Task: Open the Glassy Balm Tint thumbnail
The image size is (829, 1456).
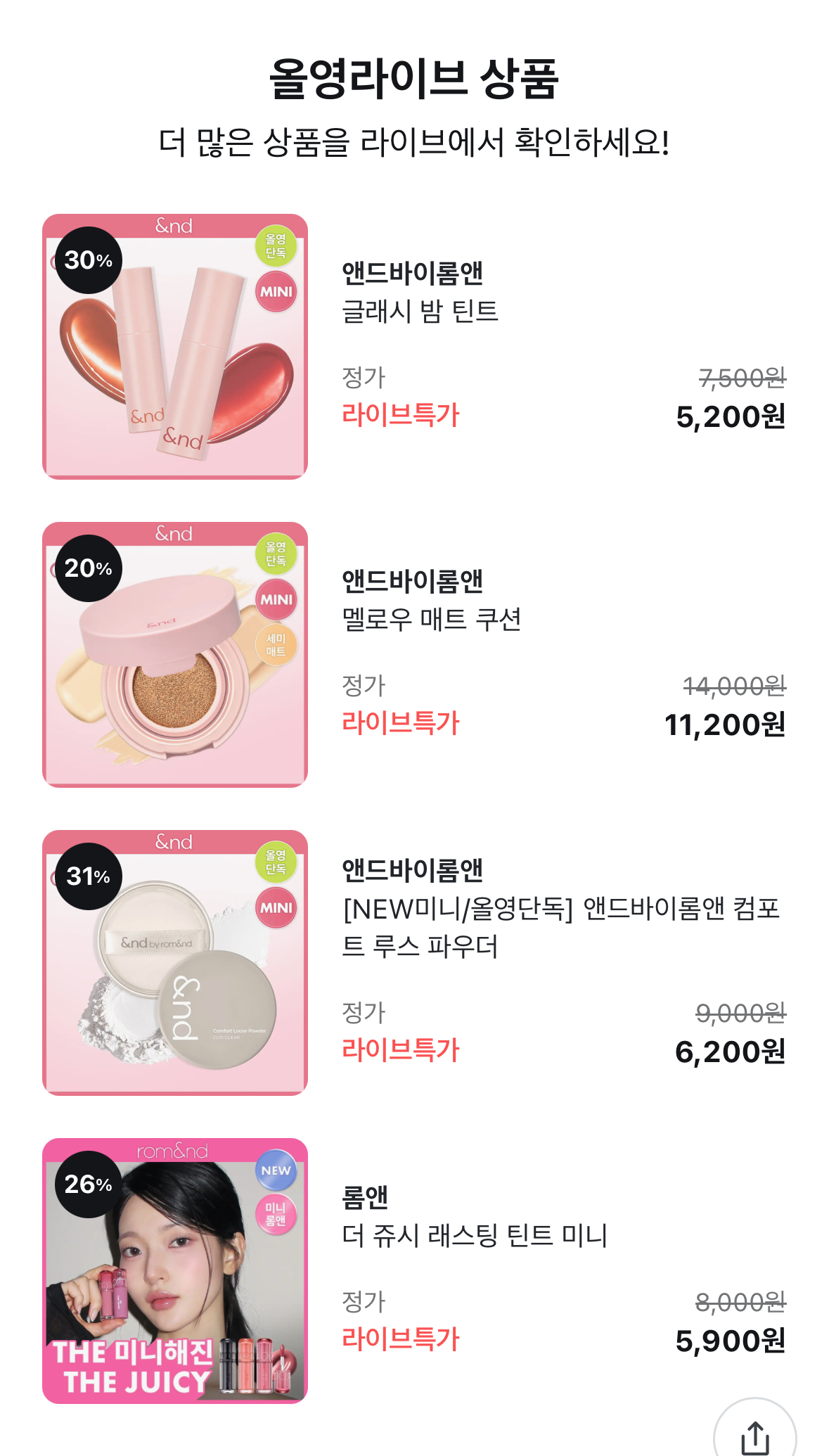Action: pos(175,347)
